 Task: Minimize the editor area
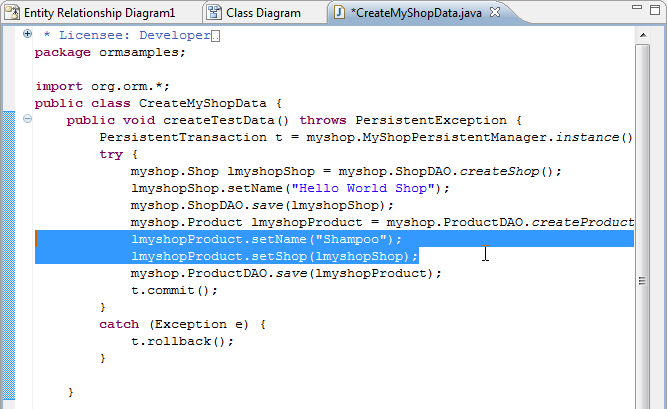coord(637,7)
